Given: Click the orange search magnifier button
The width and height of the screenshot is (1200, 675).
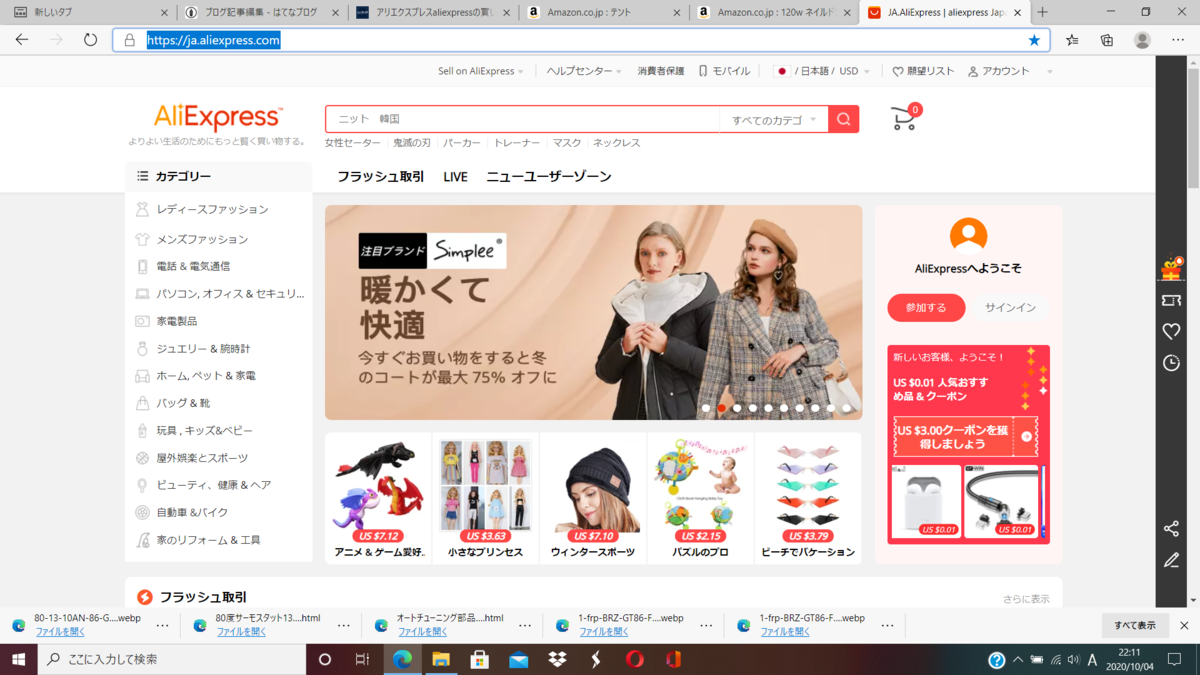Looking at the screenshot, I should 843,119.
